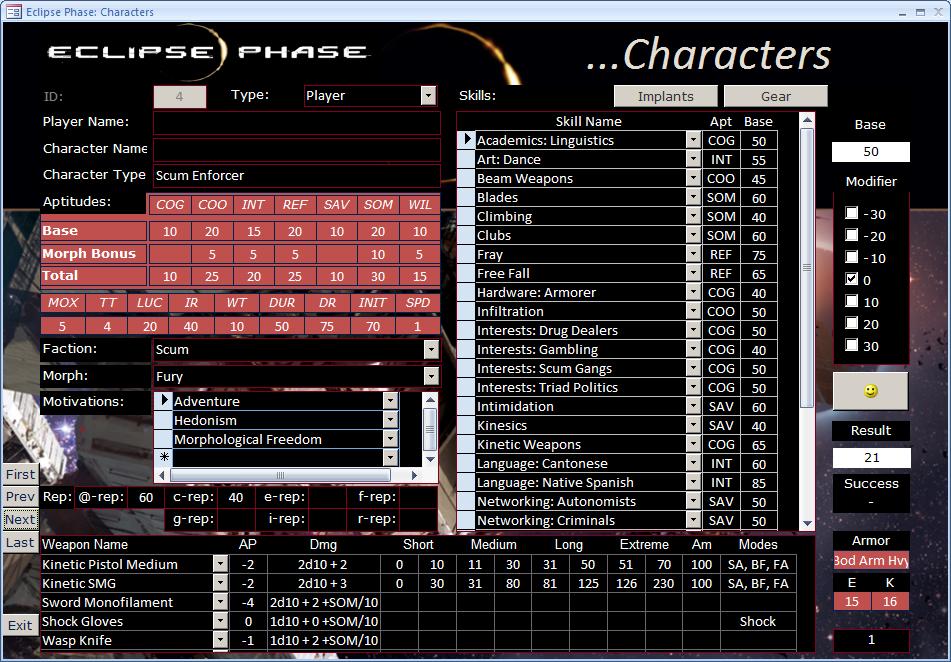
Task: Check the -10 modifier box
Action: [x=852, y=257]
